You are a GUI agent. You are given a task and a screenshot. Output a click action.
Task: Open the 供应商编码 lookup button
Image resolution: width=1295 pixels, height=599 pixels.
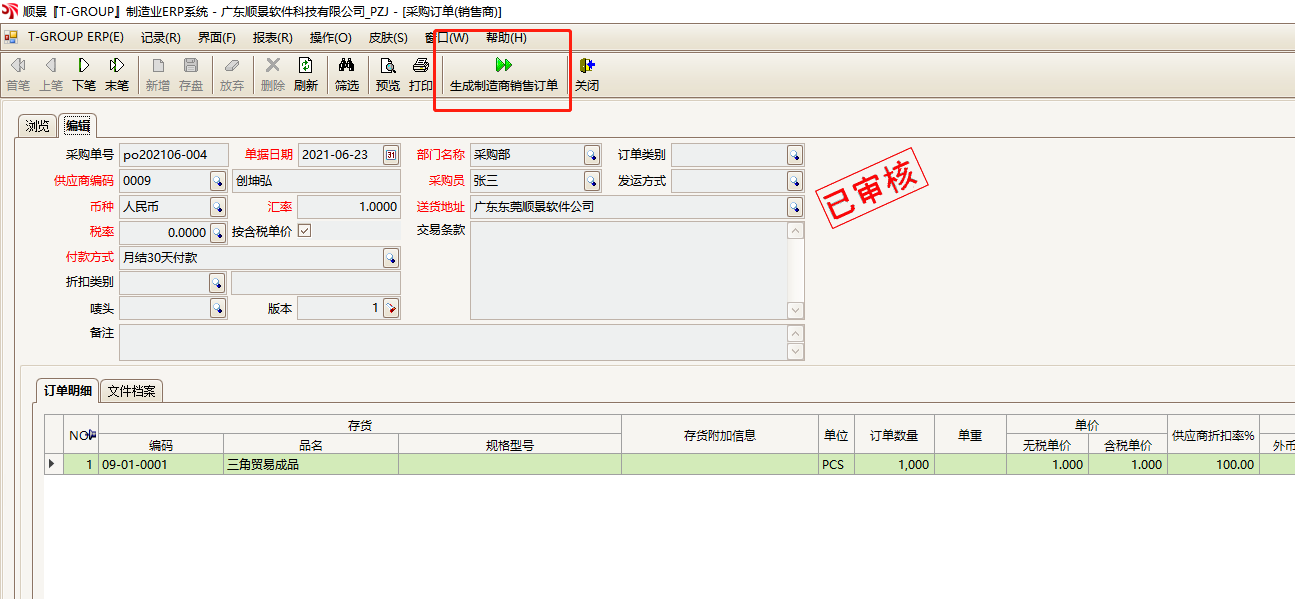coord(217,181)
